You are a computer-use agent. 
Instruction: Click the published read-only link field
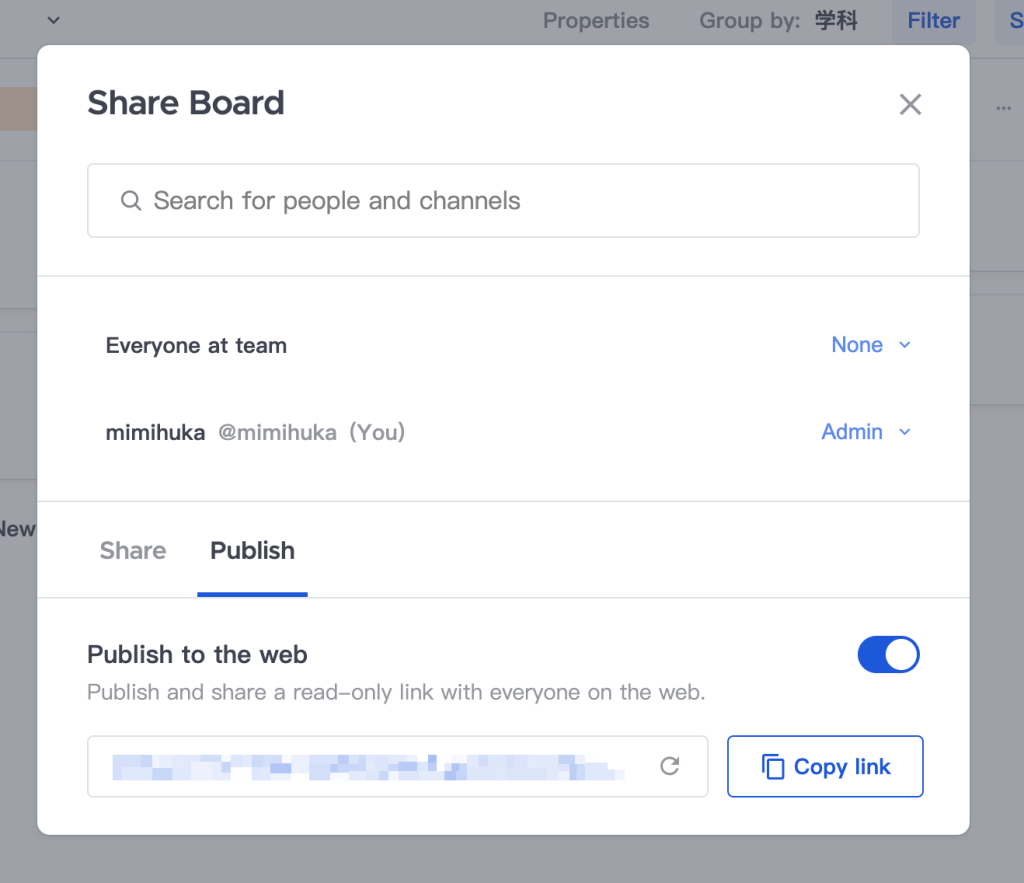[370, 767]
